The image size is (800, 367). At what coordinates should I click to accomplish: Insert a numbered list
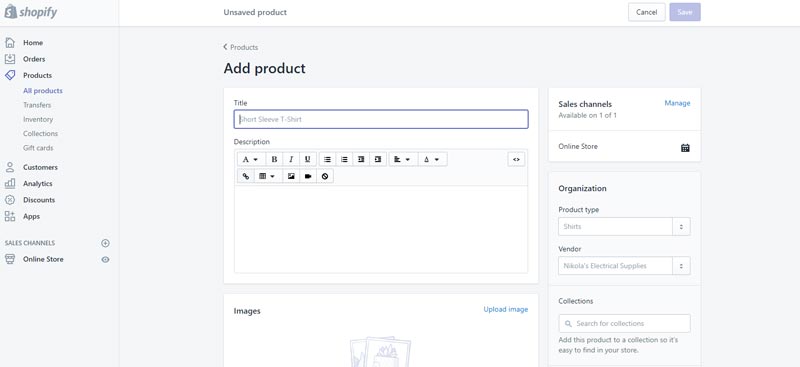click(x=344, y=159)
